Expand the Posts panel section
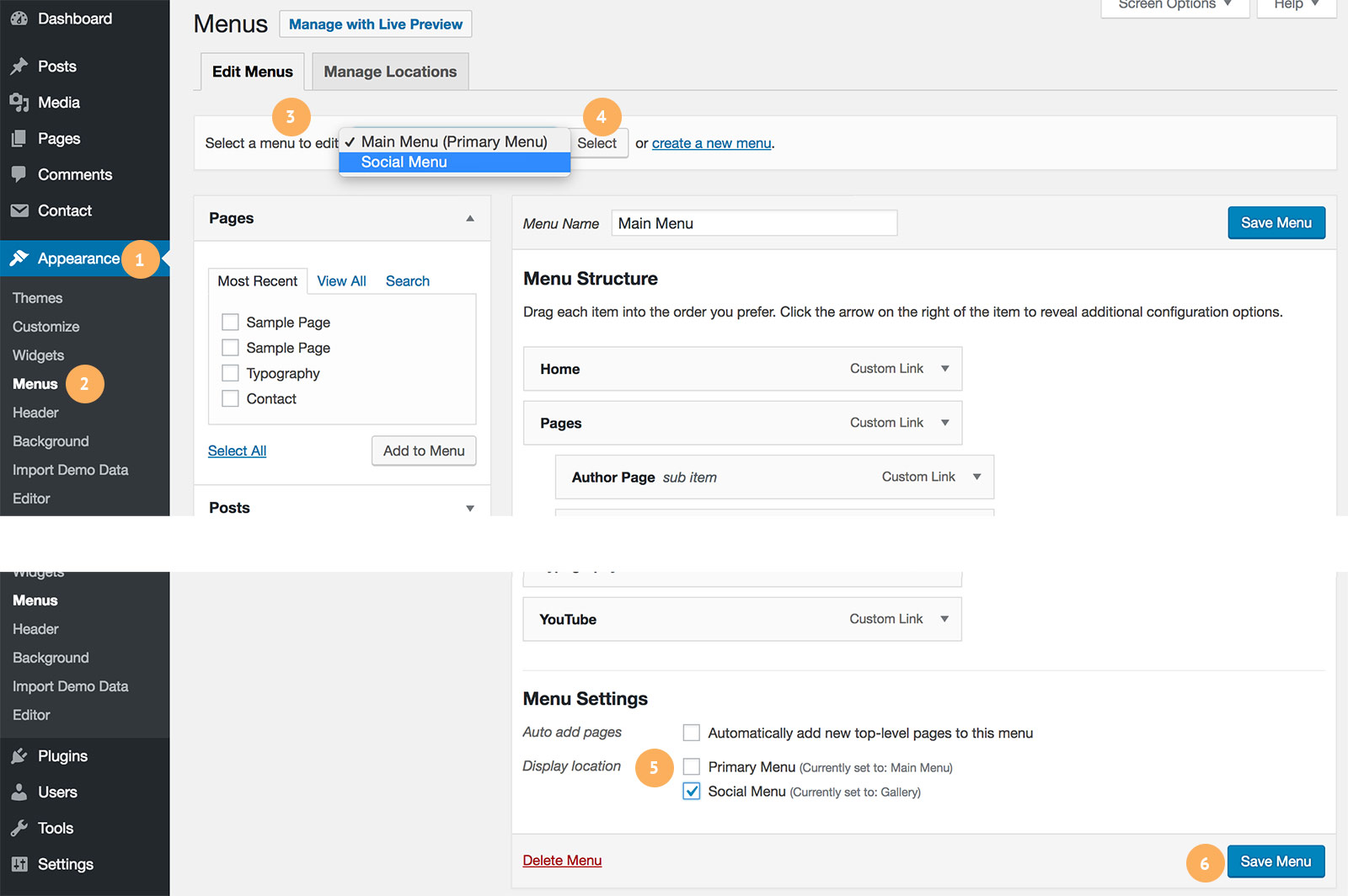Screen dimensions: 1348x896 click(x=470, y=508)
